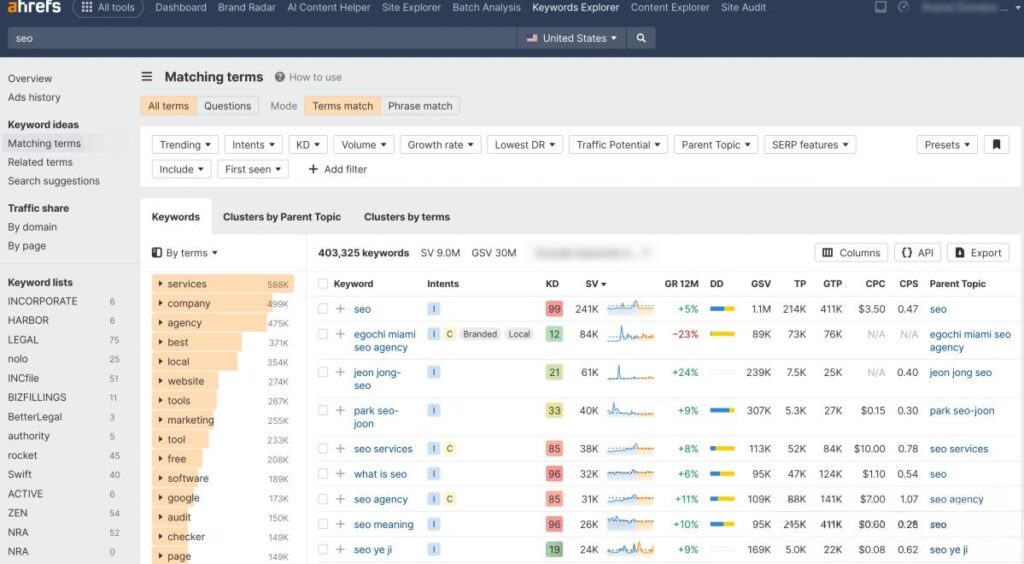This screenshot has width=1024, height=564.
Task: Switch mode to Phrase match
Action: click(x=420, y=106)
